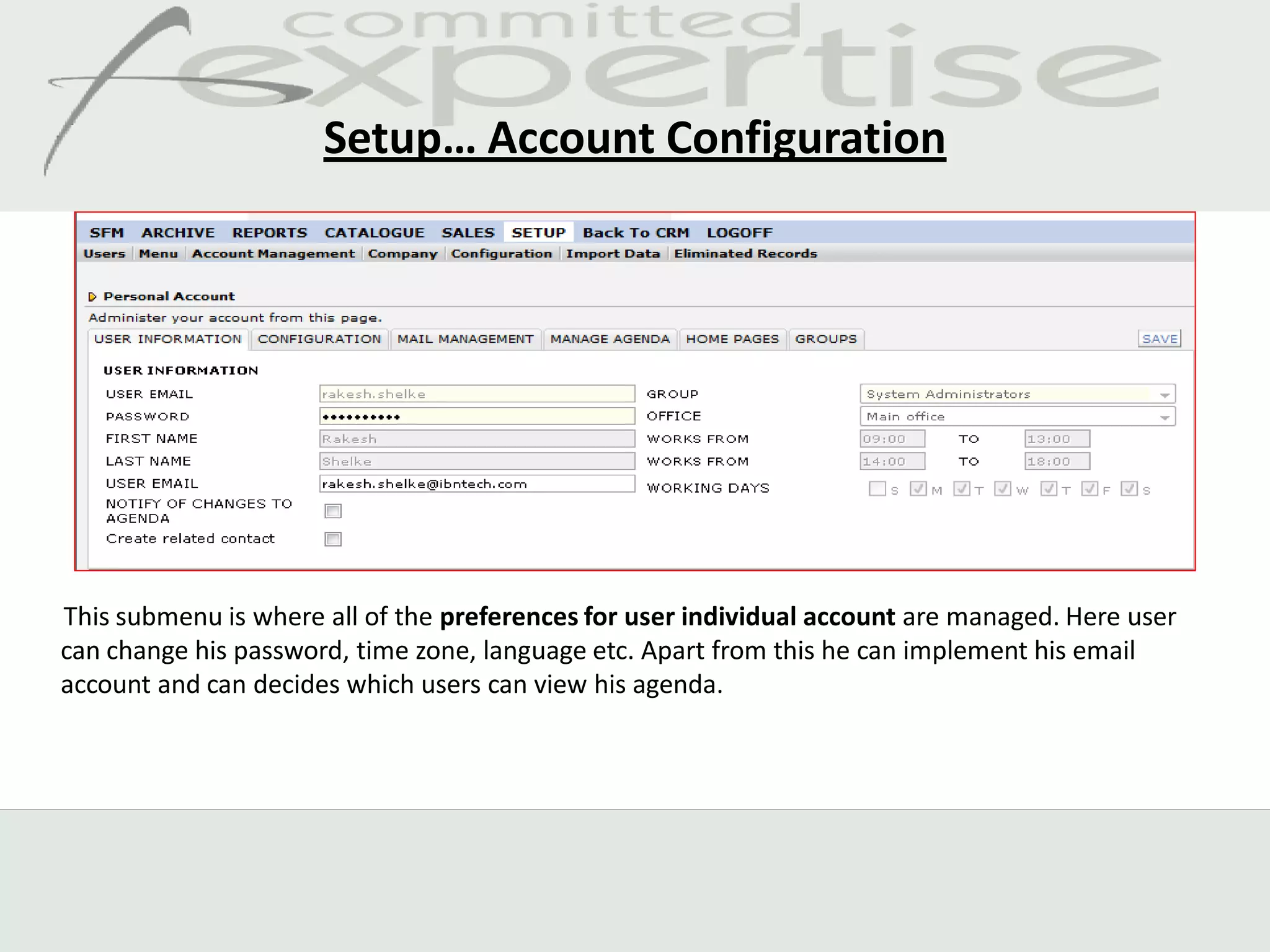Toggle Friday working day checkbox
The image size is (1270, 952).
[x=1090, y=489]
